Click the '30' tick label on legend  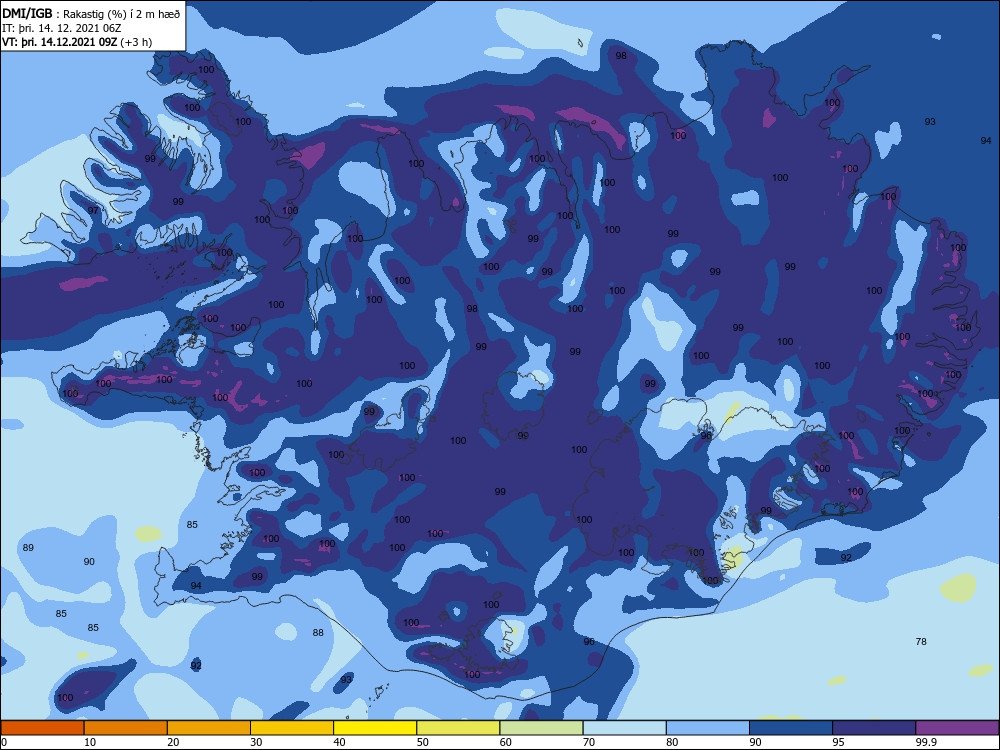click(256, 742)
